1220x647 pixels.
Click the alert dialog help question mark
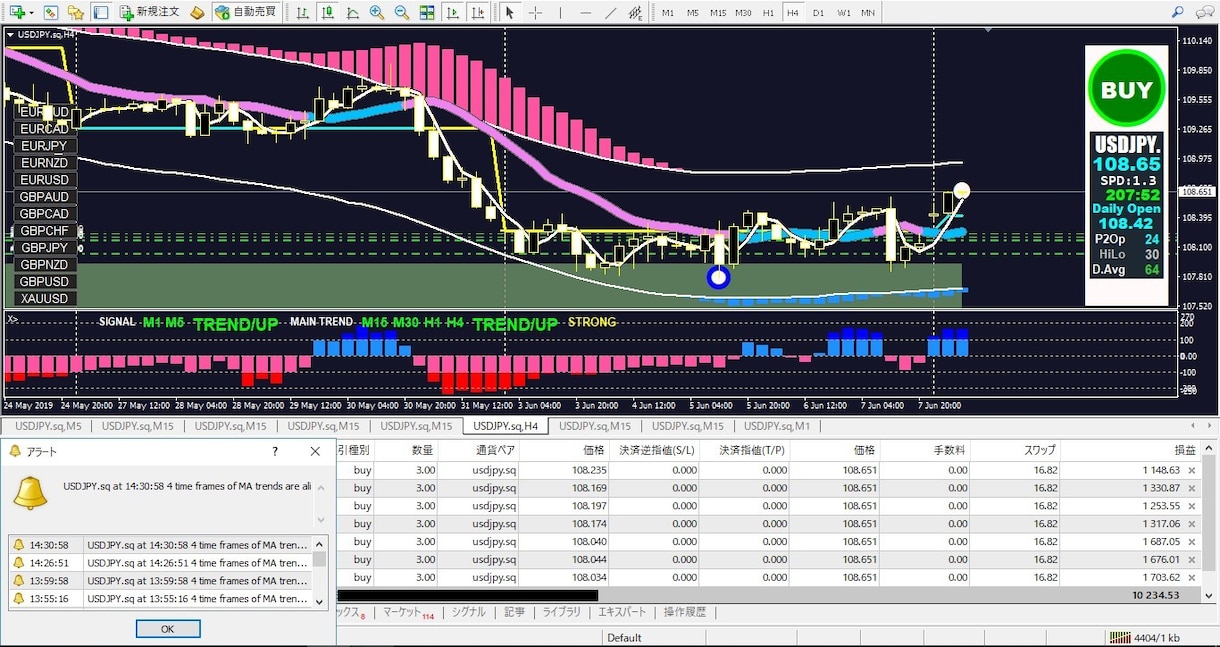coord(275,452)
